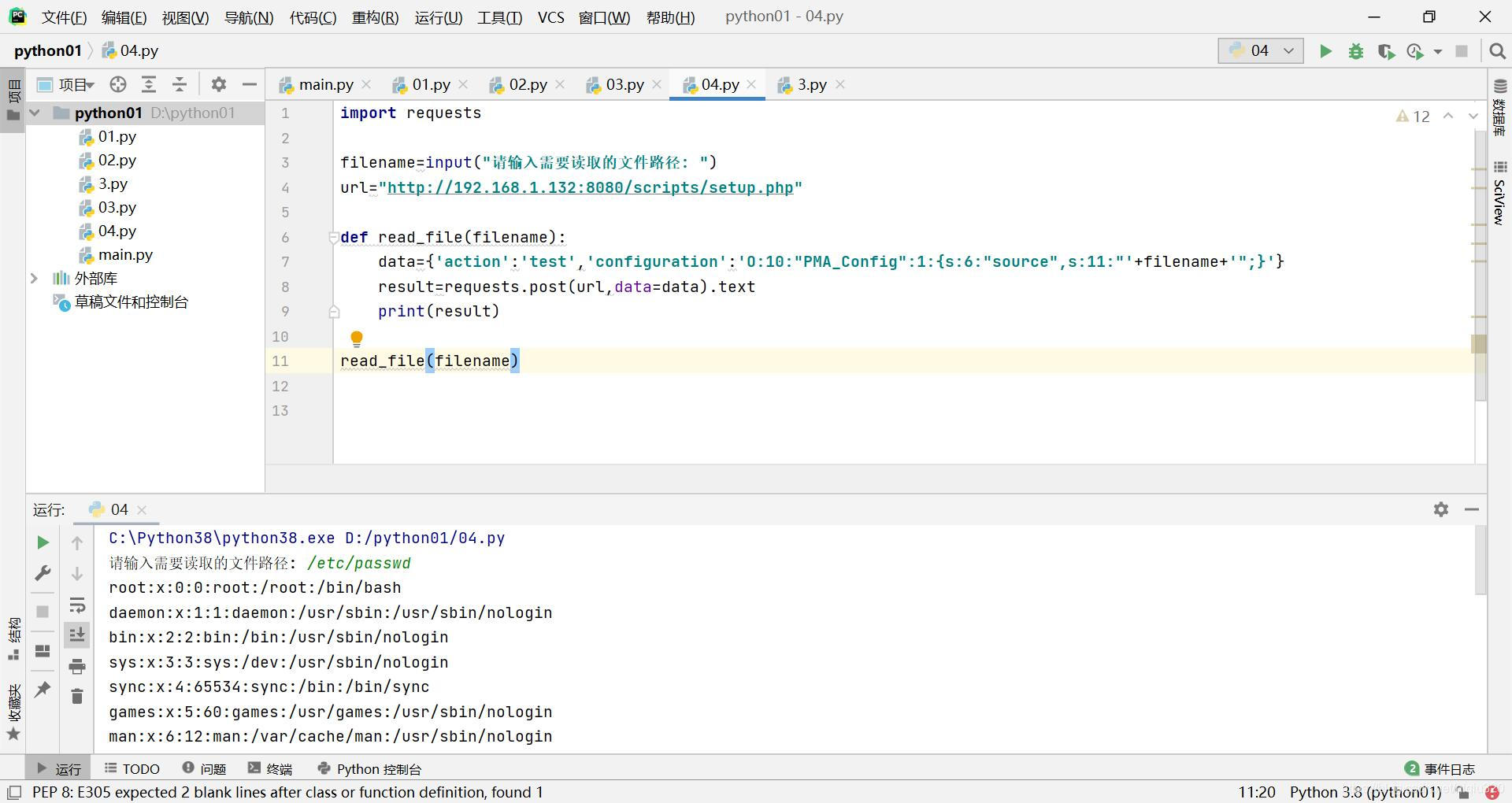Image resolution: width=1512 pixels, height=803 pixels.
Task: Go to the next highlighted problem arrow
Action: pos(1473,117)
